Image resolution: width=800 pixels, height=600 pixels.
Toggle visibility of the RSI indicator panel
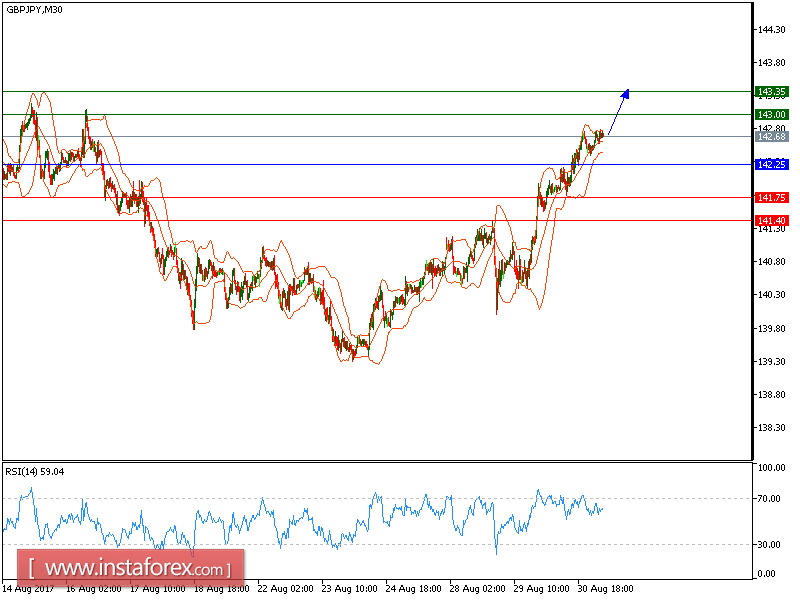375,515
